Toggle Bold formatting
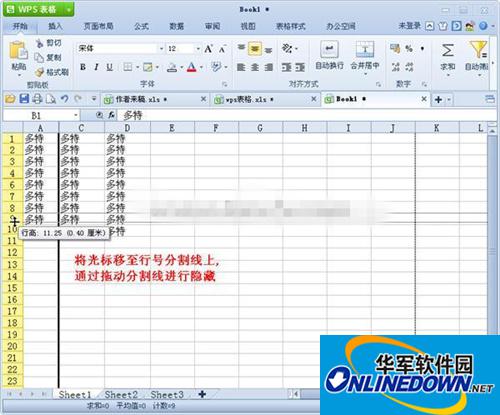 pyautogui.click(x=83, y=67)
